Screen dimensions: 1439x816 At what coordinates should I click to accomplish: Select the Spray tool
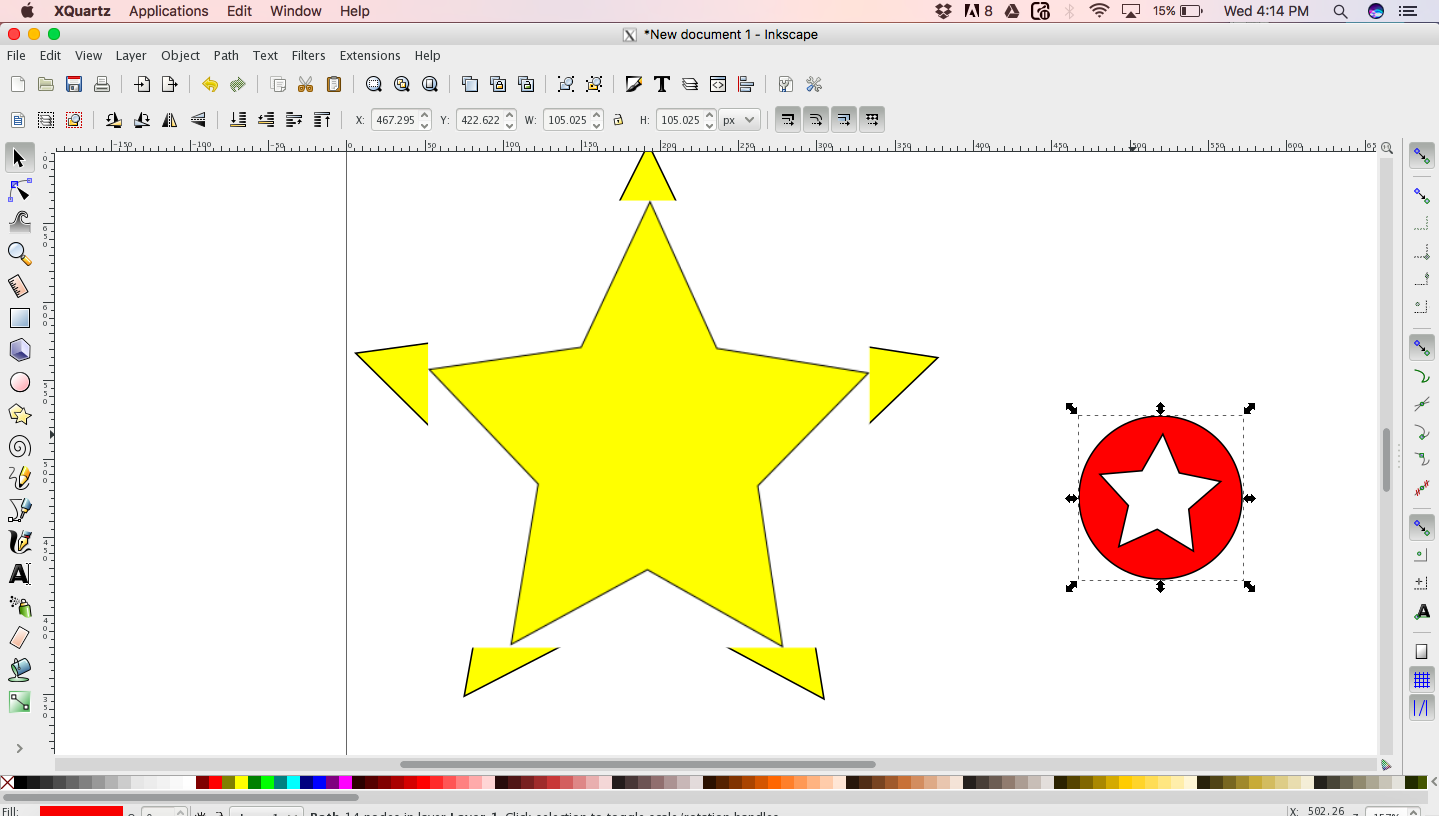point(19,606)
